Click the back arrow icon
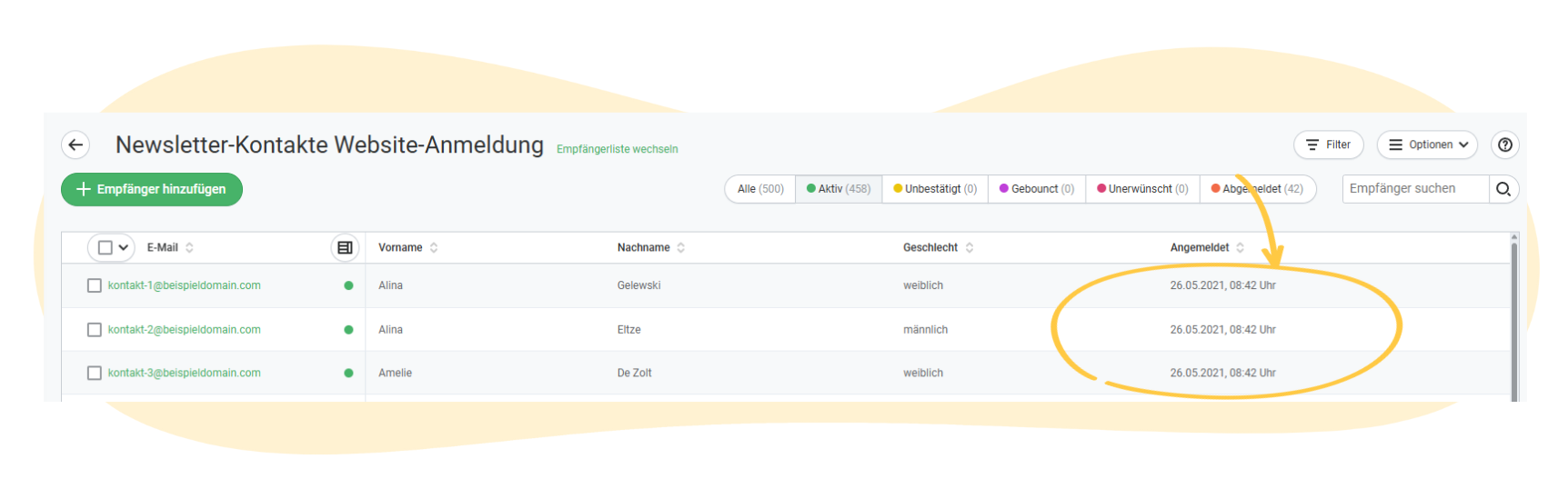 coord(75,145)
